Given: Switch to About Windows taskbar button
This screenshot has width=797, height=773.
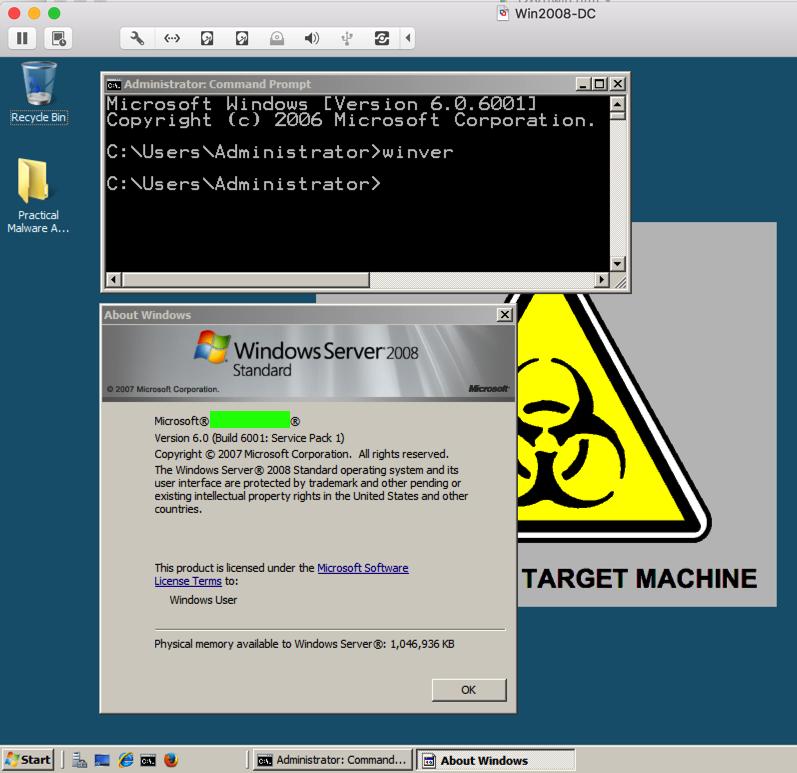Looking at the screenshot, I should pos(496,760).
